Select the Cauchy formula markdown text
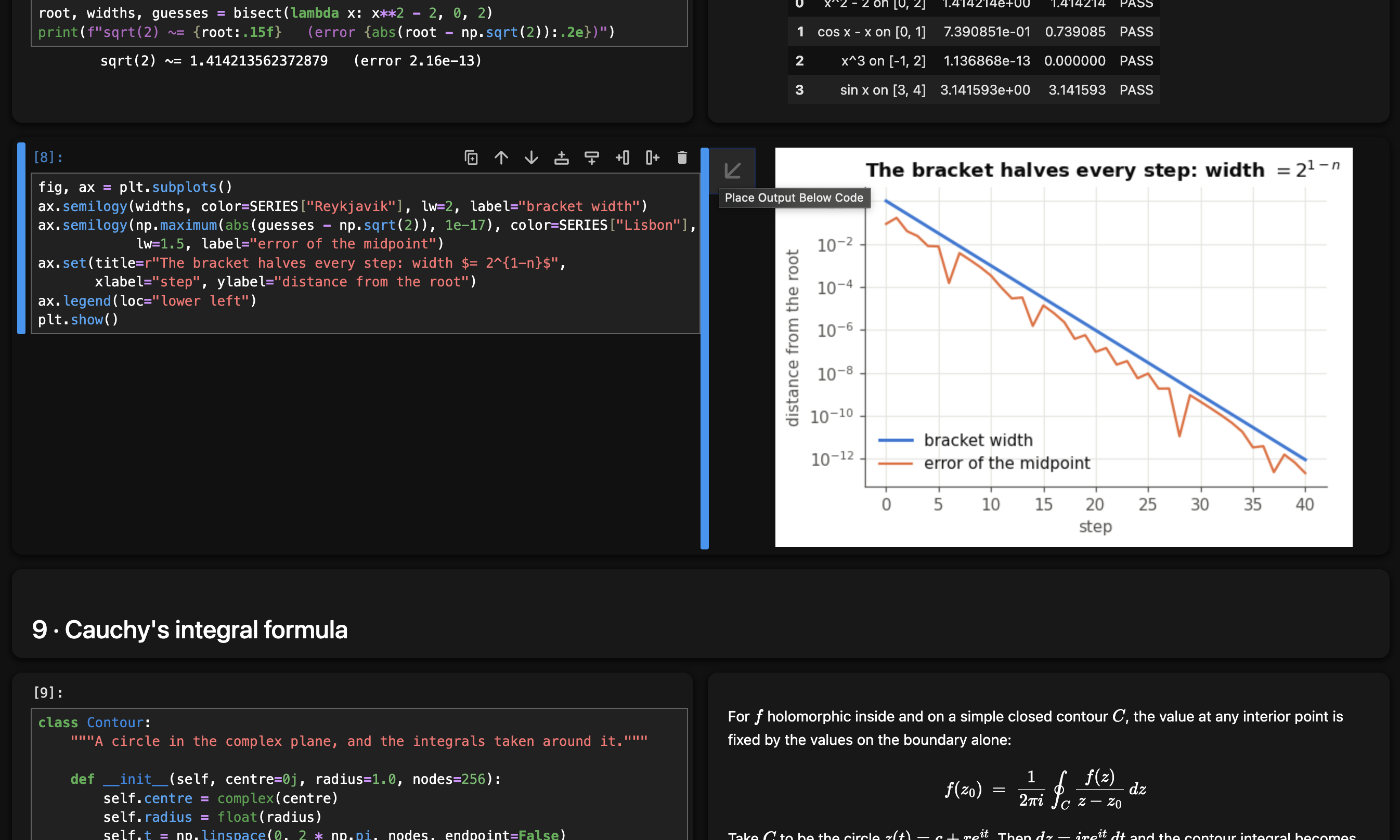 coord(1048,756)
